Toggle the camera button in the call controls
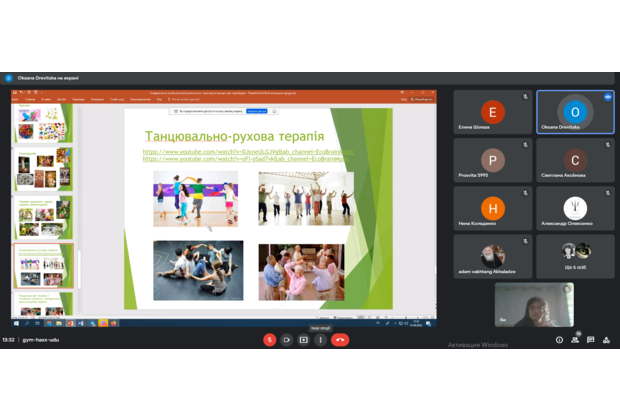620x420 pixels. tap(287, 340)
